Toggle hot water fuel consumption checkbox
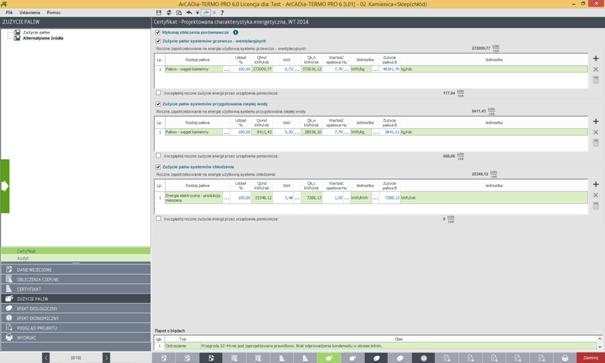605x363 pixels. coord(158,104)
